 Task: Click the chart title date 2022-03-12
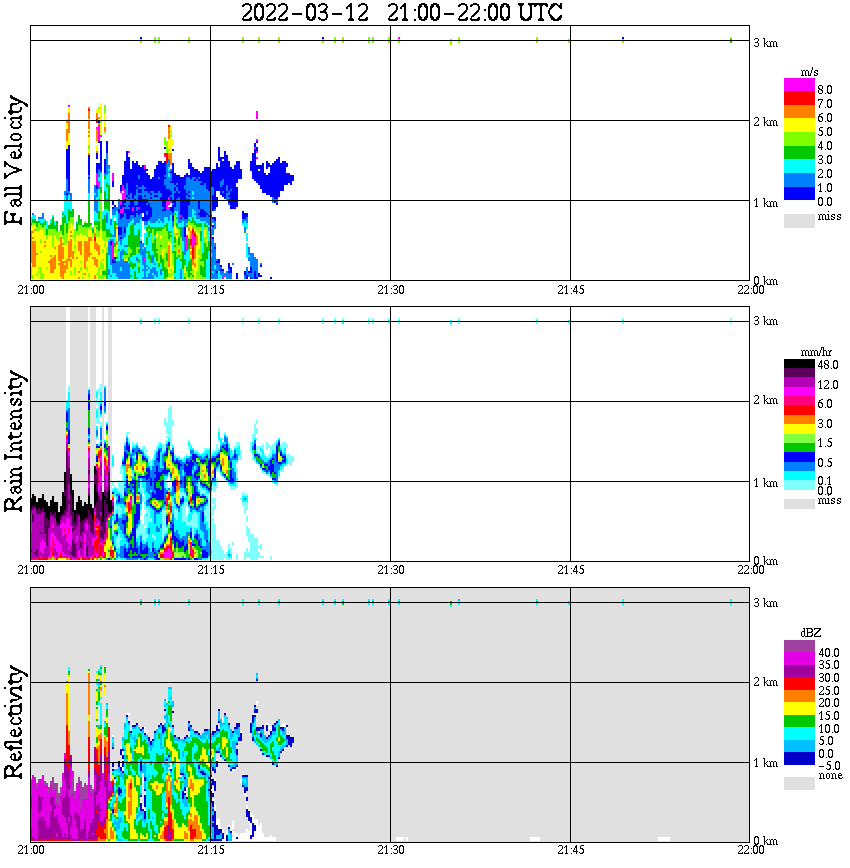click(305, 12)
